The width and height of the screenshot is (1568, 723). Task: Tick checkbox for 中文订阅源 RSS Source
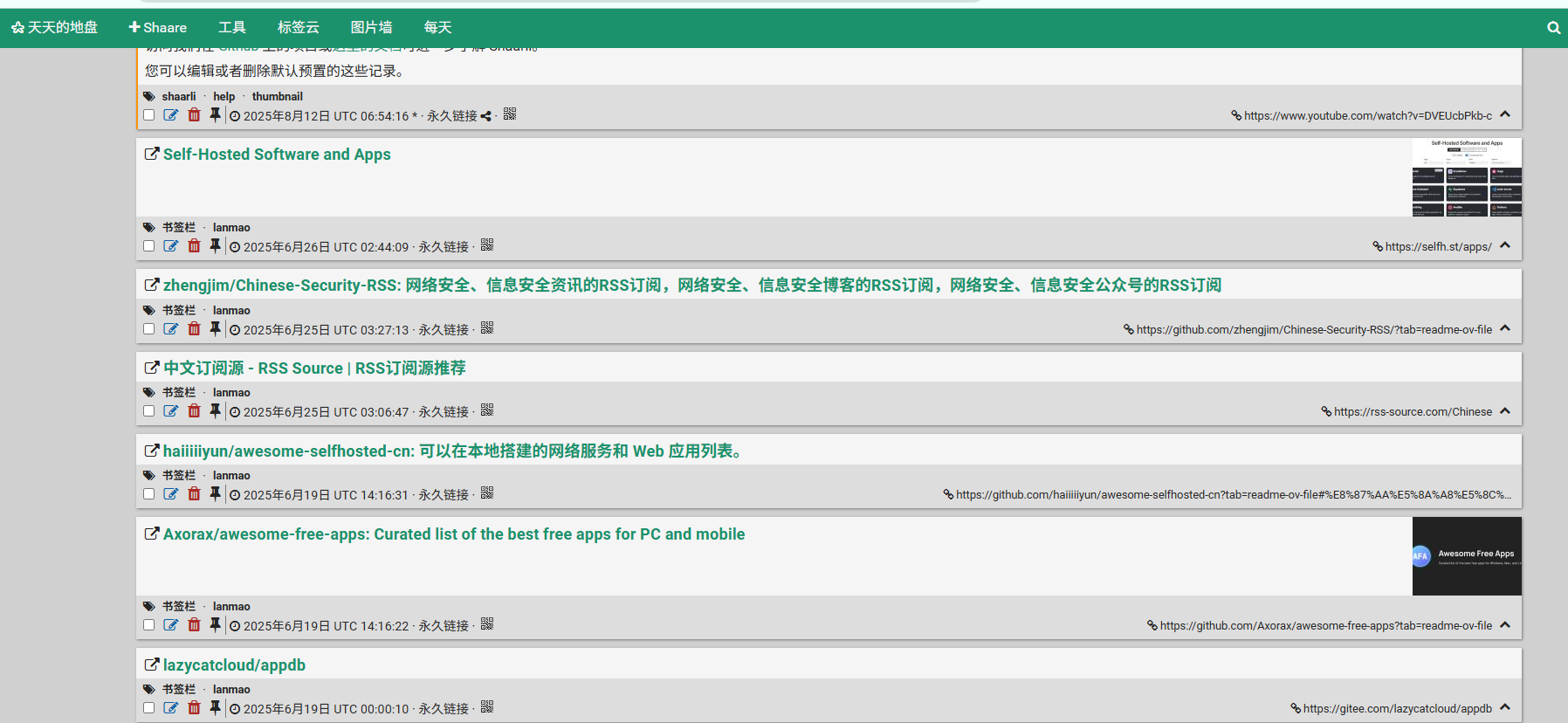148,411
